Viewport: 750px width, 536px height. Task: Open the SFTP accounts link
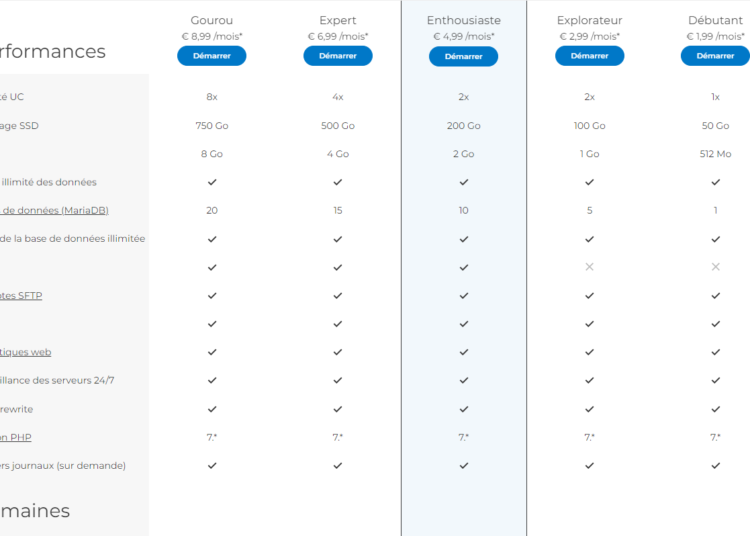[x=21, y=296]
